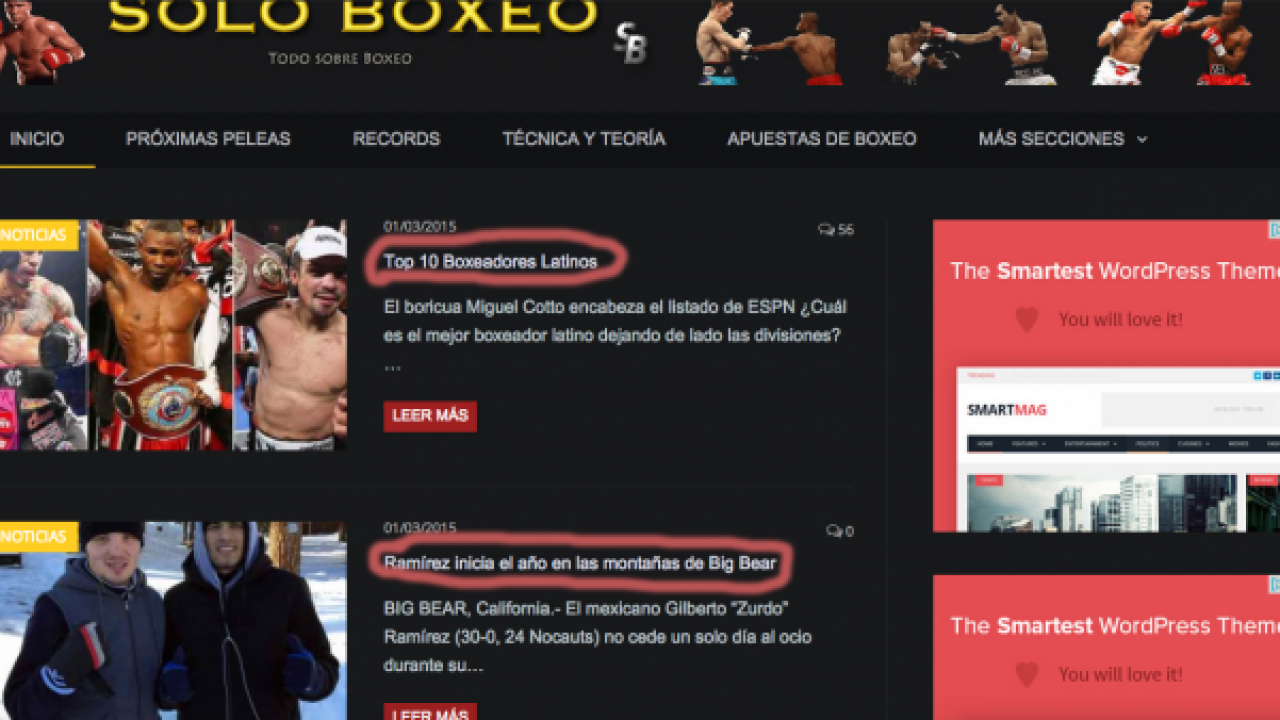Click the snowy Big Bear photo thumbnail
This screenshot has width=1280, height=720.
pyautogui.click(x=173, y=621)
